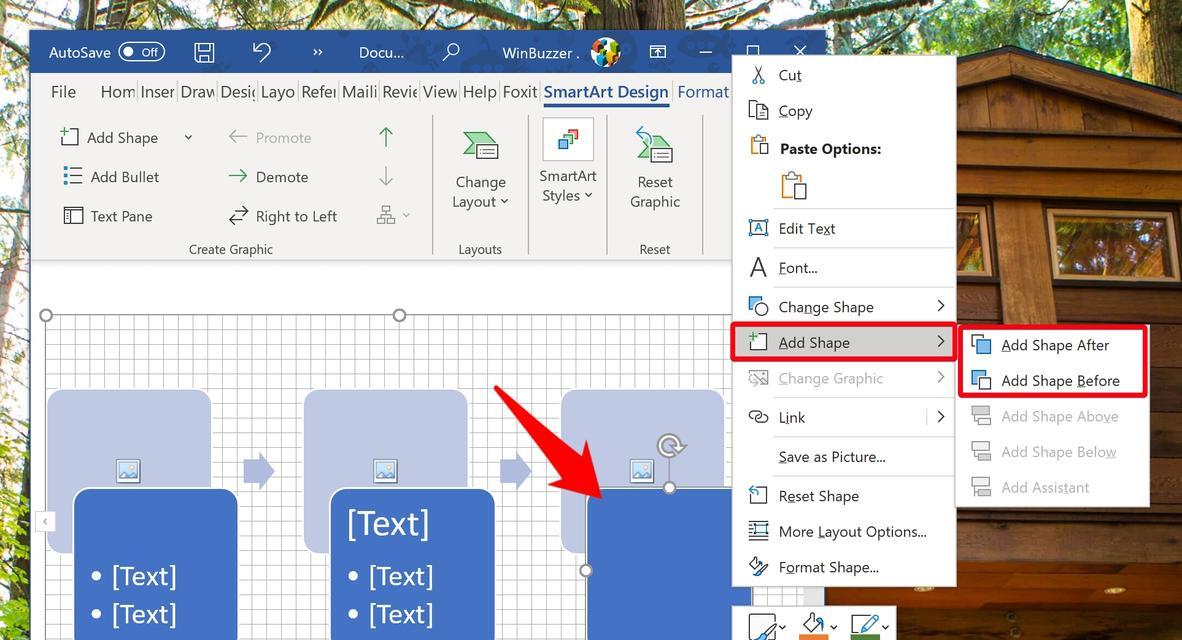Open the Change Layout dropdown
Image resolution: width=1182 pixels, height=640 pixels.
pyautogui.click(x=480, y=170)
